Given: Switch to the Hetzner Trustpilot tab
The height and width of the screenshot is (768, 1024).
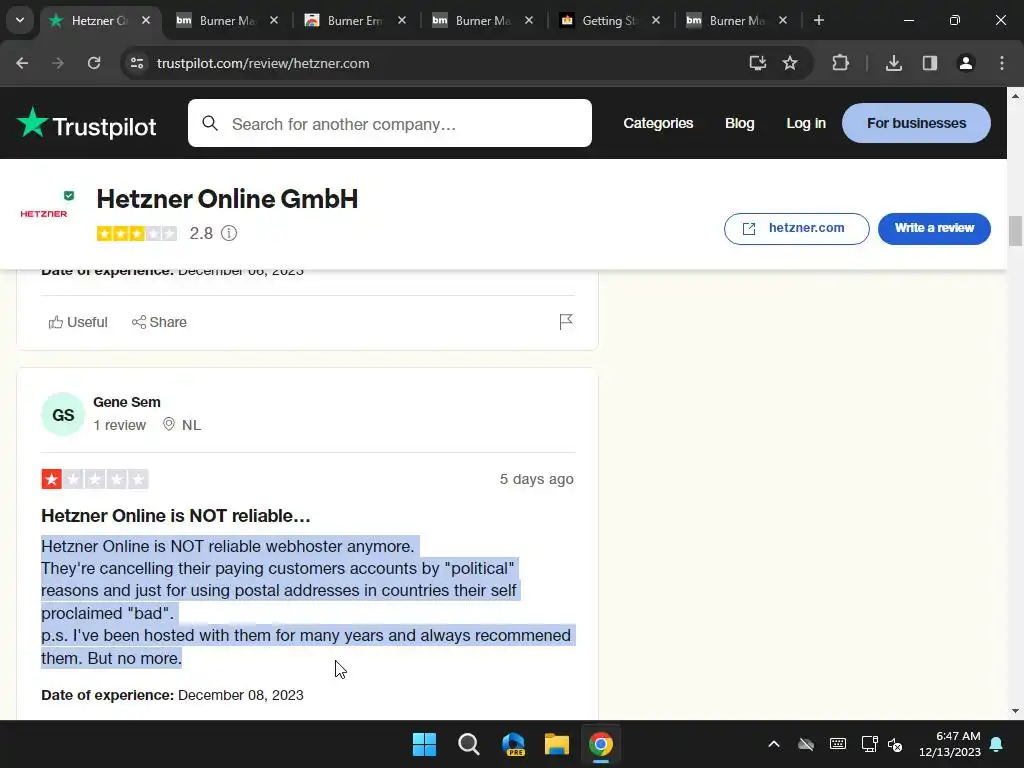Looking at the screenshot, I should tap(99, 20).
